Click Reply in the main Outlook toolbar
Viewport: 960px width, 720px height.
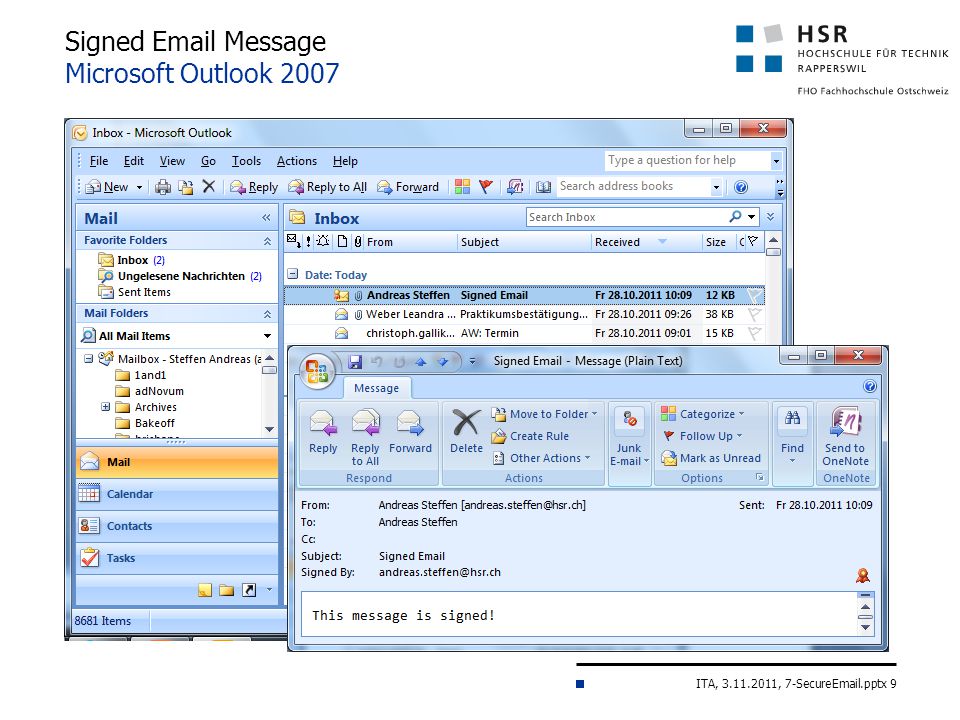pyautogui.click(x=254, y=187)
